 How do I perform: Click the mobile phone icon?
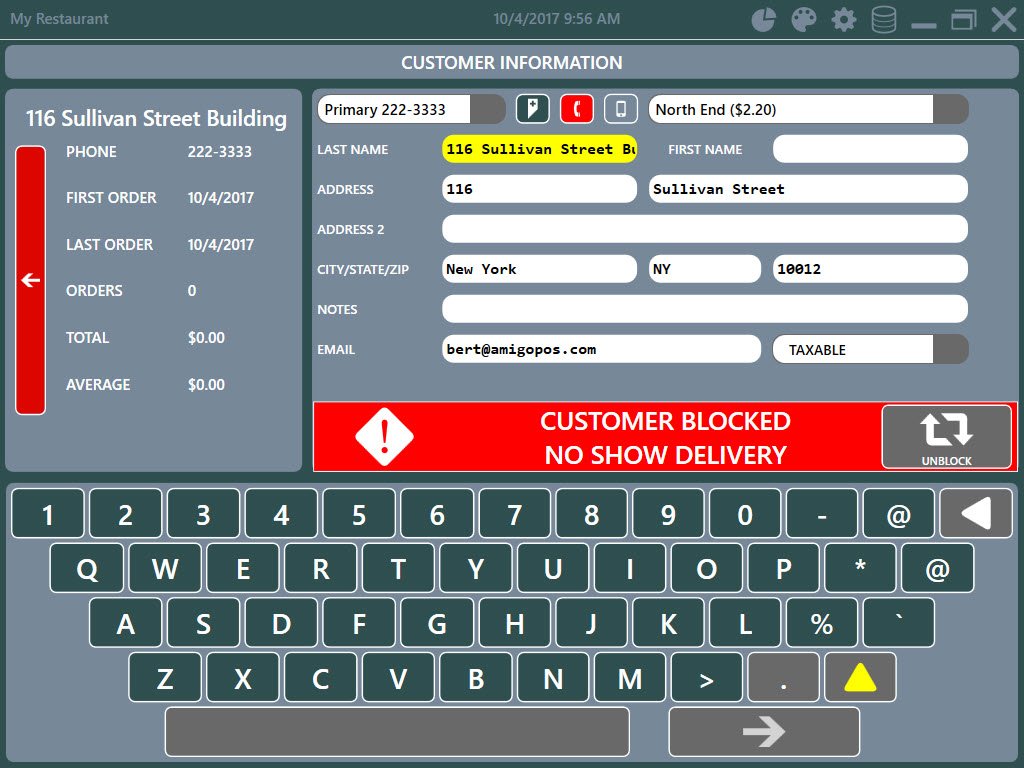click(x=621, y=109)
